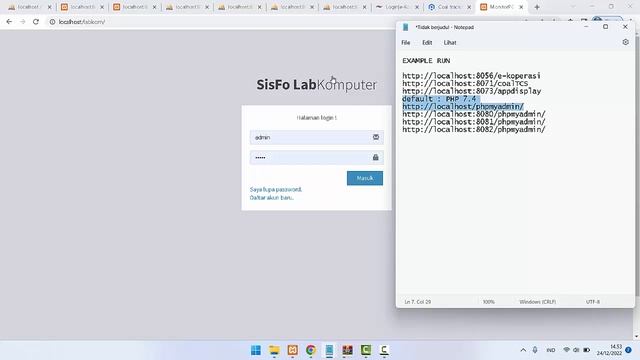Image resolution: width=640 pixels, height=360 pixels.
Task: Open the notification badge icon
Action: (629, 350)
